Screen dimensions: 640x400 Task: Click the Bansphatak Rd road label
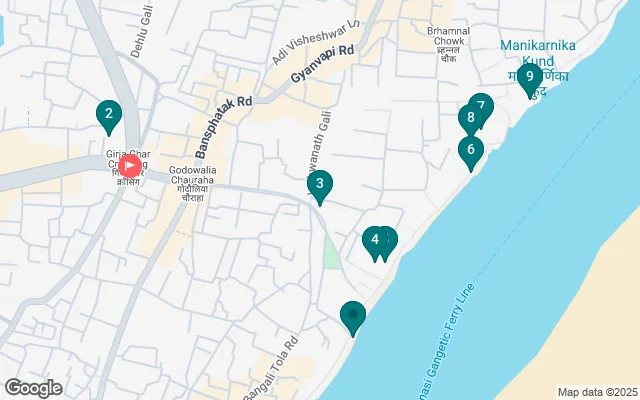click(224, 127)
